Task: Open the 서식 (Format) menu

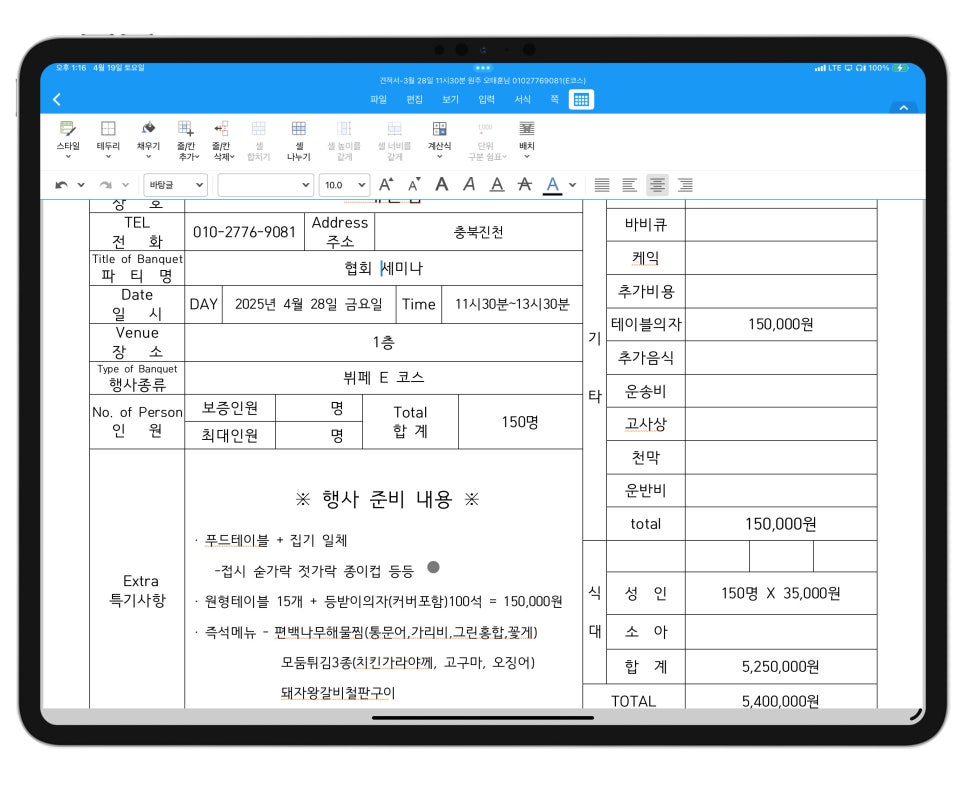Action: [x=522, y=99]
